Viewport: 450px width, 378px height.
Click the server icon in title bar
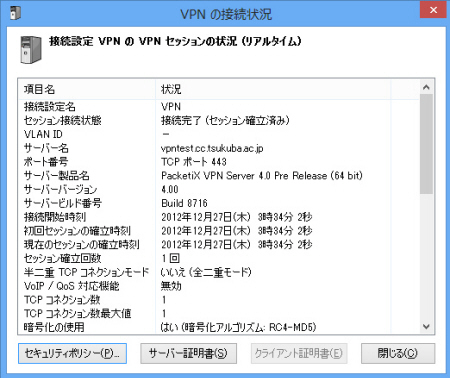click(15, 12)
